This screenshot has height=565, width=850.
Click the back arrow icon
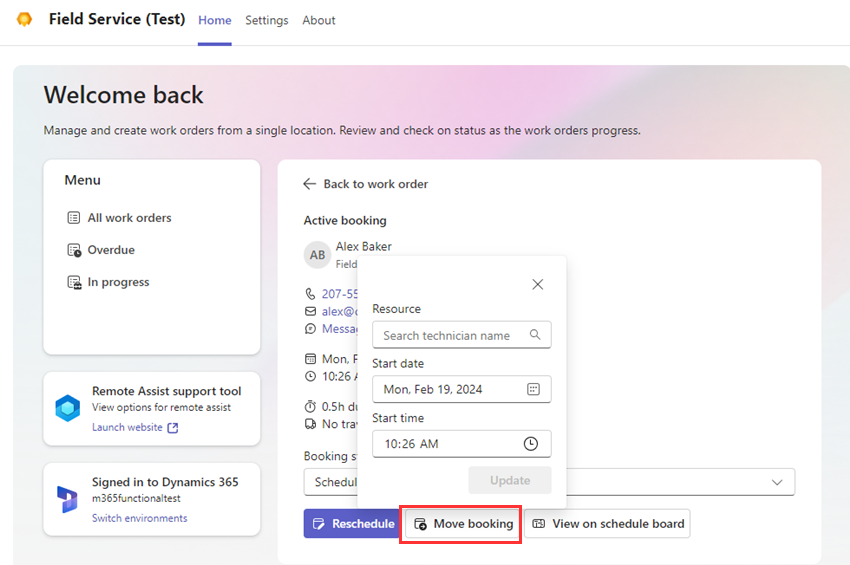[x=310, y=184]
